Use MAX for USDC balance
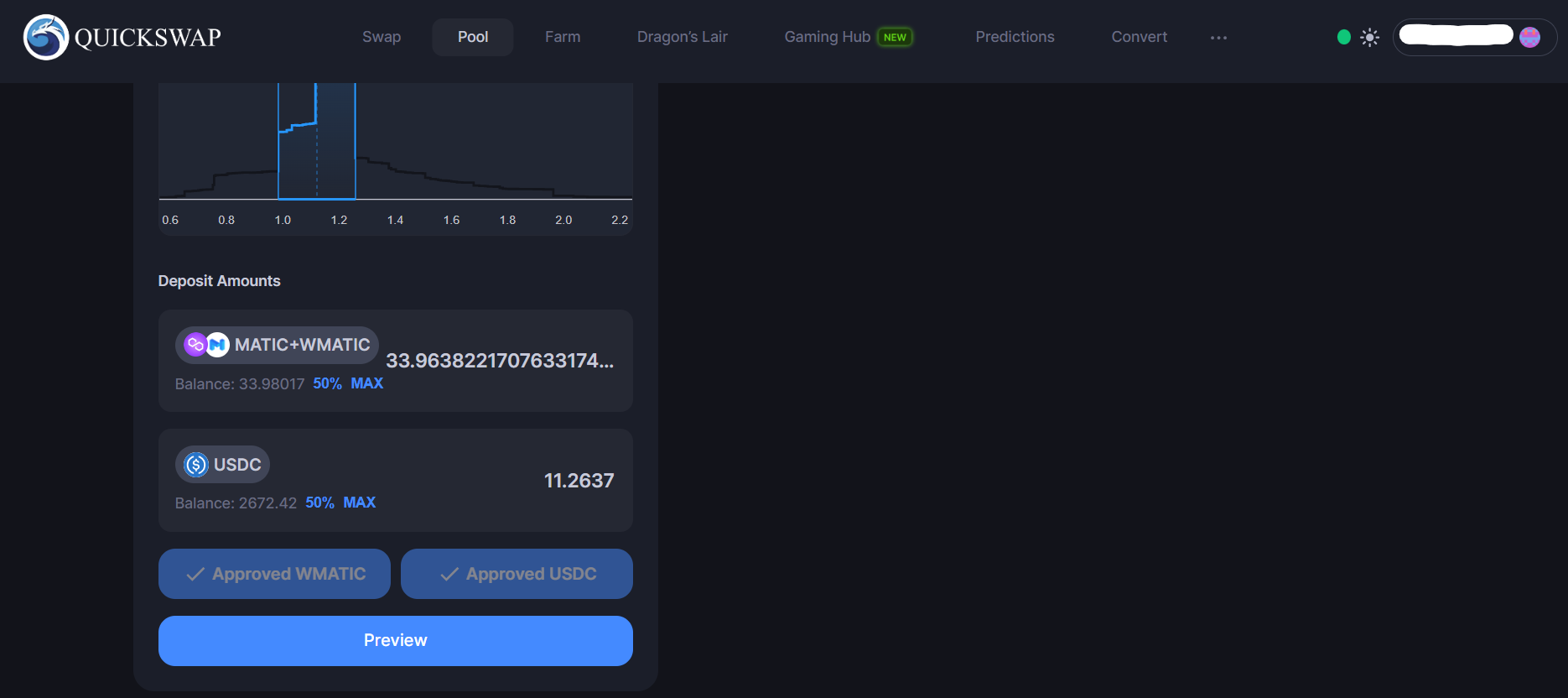Image resolution: width=1568 pixels, height=698 pixels. [x=359, y=503]
